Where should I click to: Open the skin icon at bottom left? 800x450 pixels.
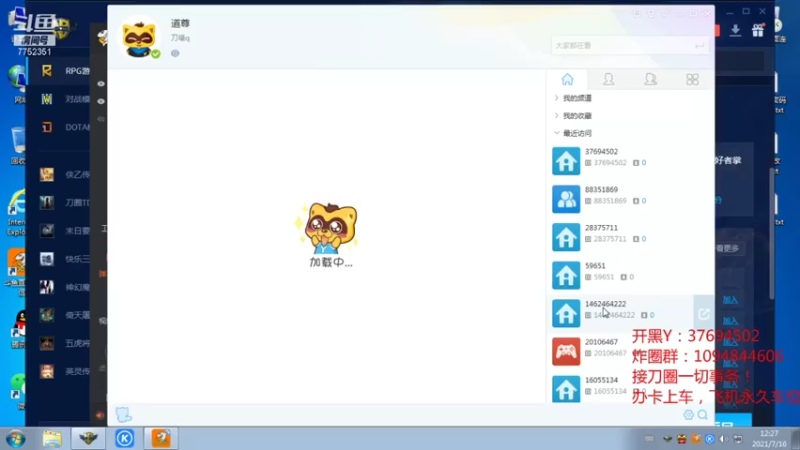[x=123, y=414]
